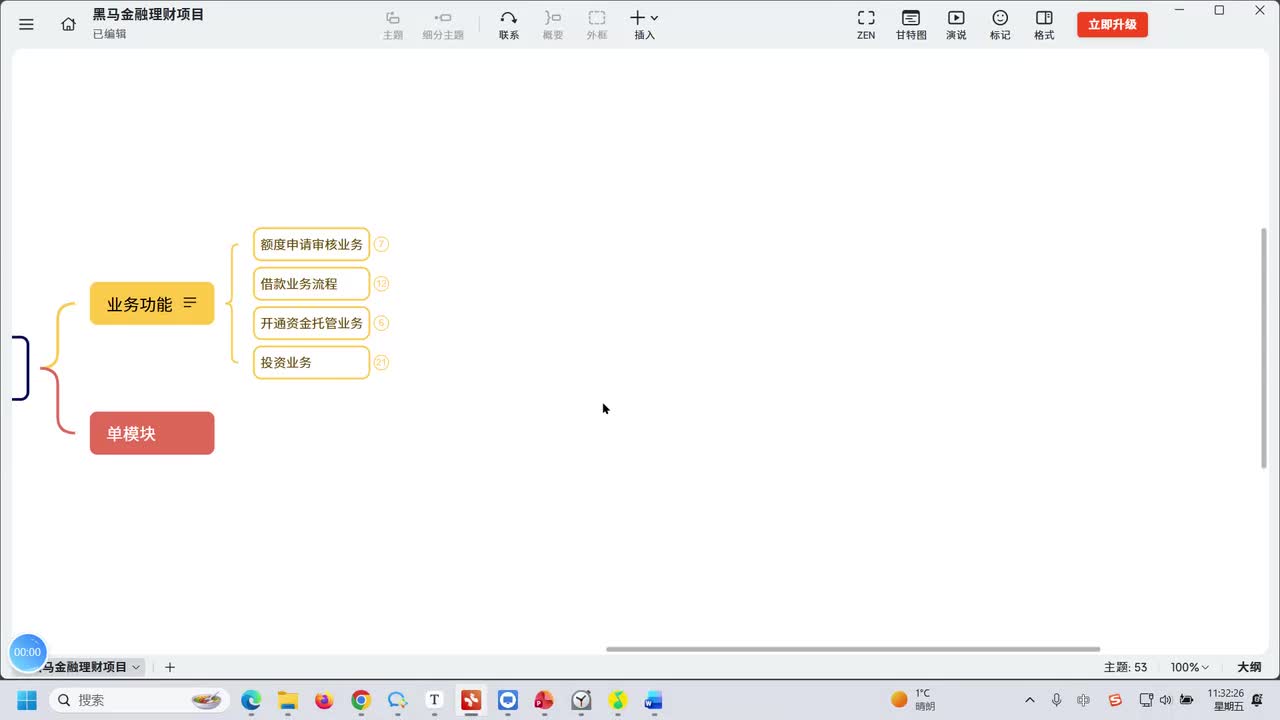Open the weather widget showing 1°C
Viewport: 1280px width, 720px height.
pyautogui.click(x=914, y=700)
